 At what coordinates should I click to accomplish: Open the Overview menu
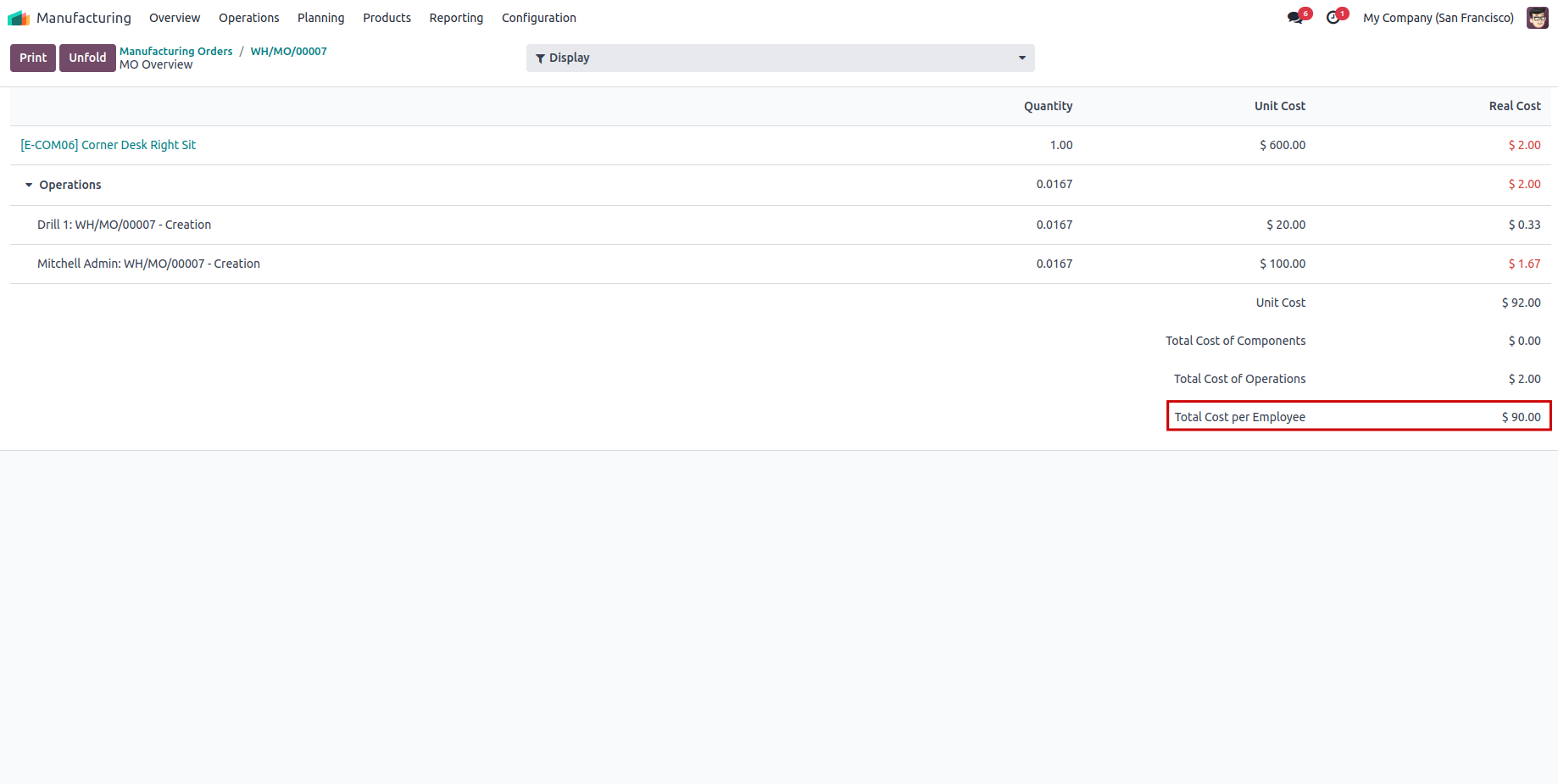pos(175,18)
